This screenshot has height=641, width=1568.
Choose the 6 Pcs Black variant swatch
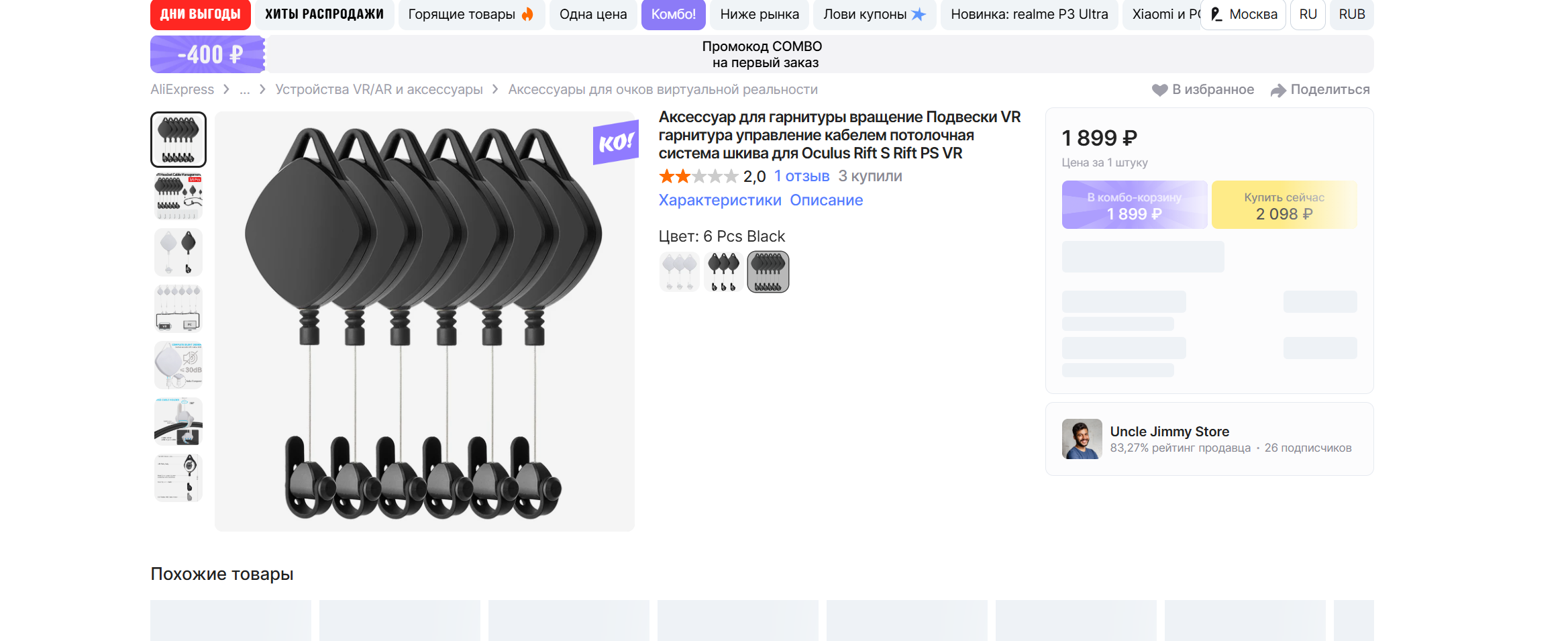tap(768, 272)
